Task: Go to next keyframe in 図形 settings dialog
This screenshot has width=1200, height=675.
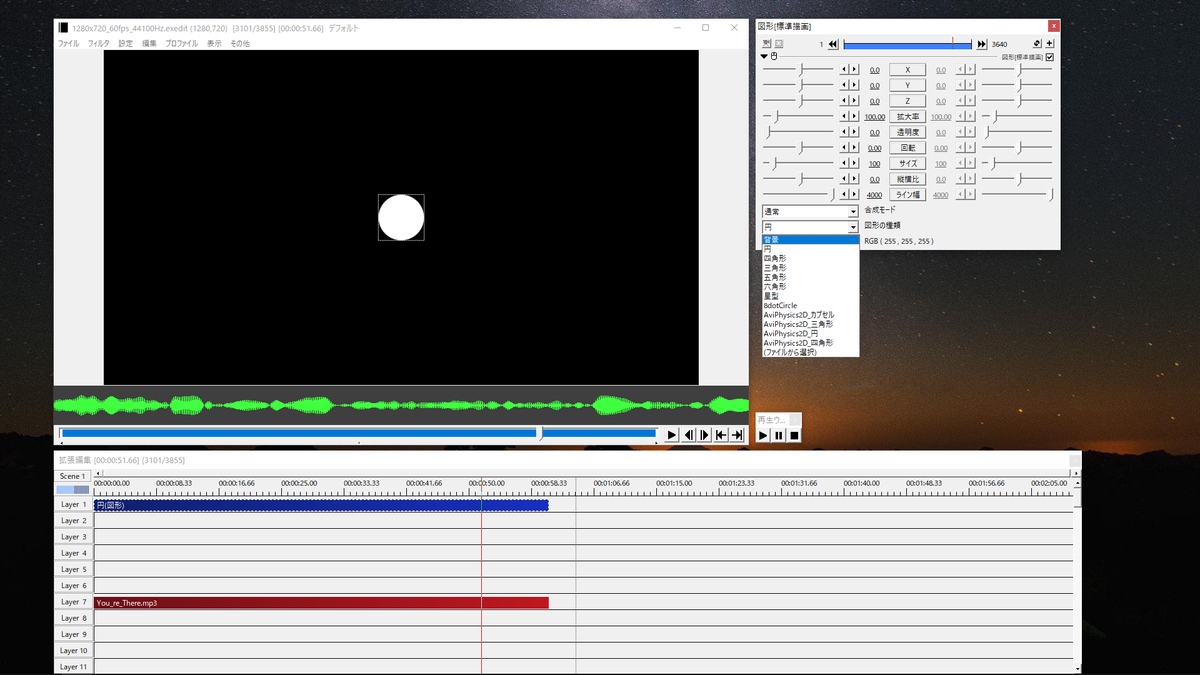Action: tap(981, 44)
